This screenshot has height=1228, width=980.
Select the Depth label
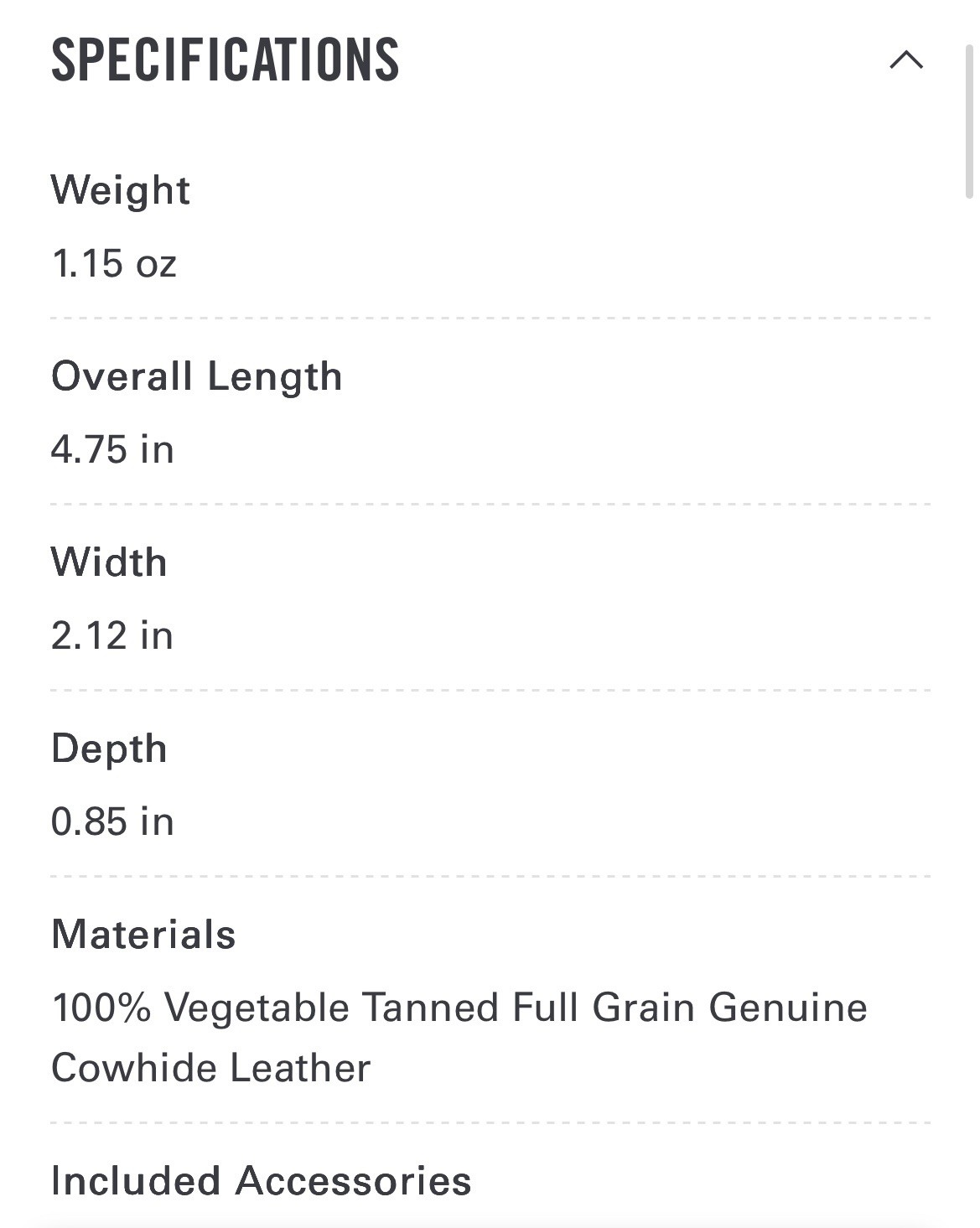(x=109, y=749)
